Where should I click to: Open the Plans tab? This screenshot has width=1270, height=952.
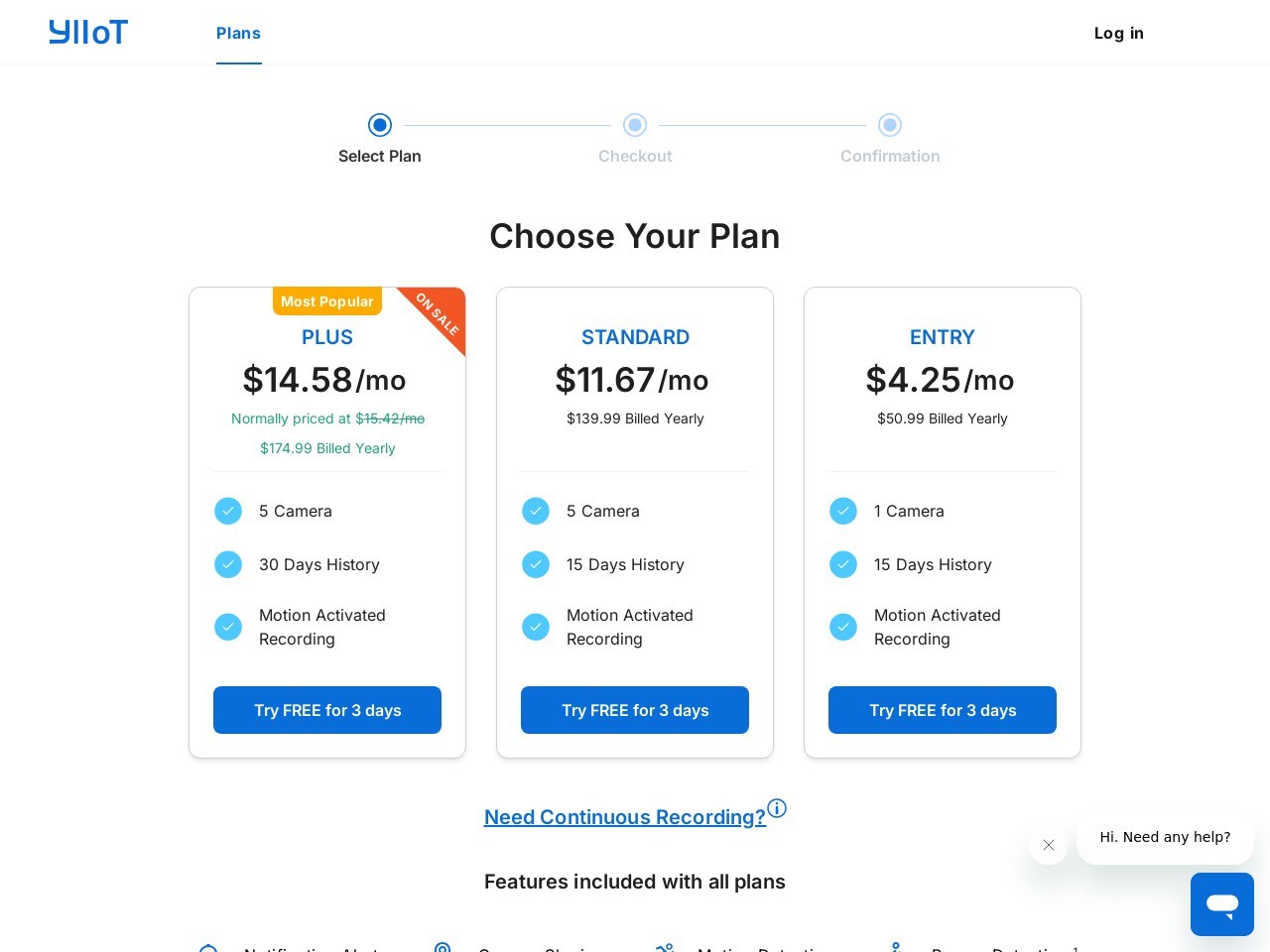pyautogui.click(x=238, y=33)
